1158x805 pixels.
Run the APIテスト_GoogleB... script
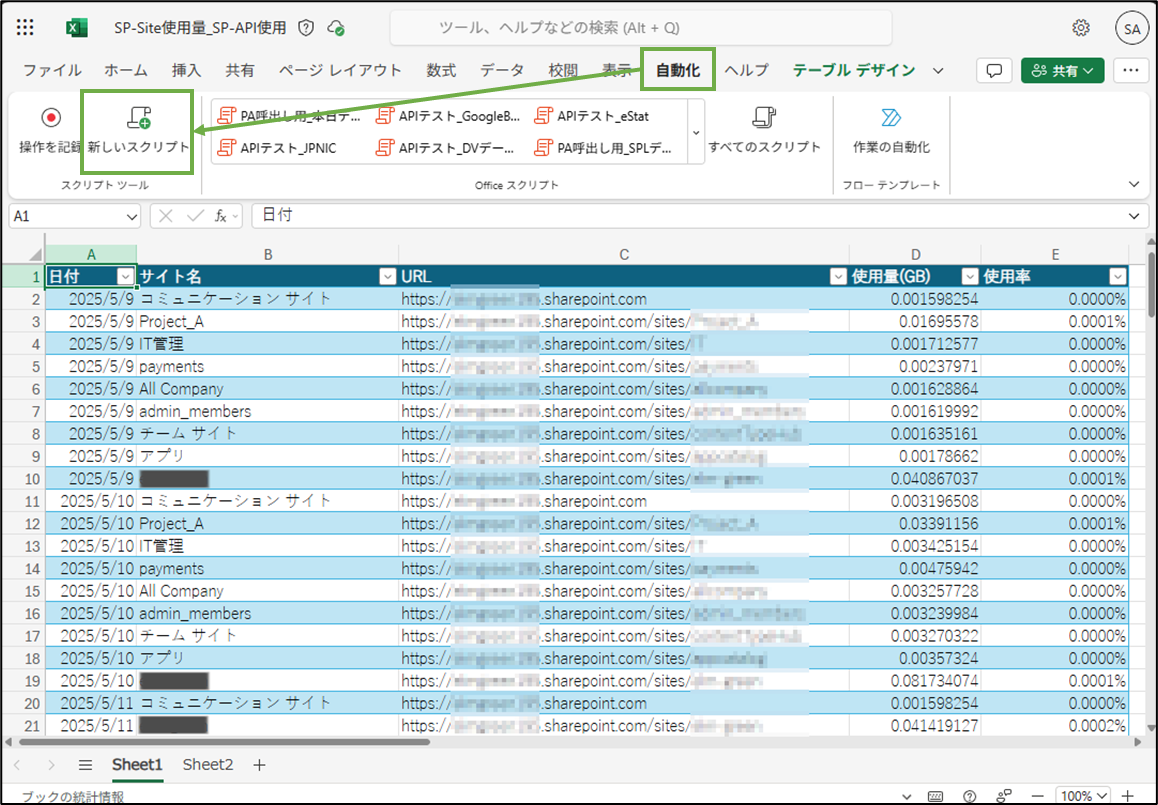(449, 116)
